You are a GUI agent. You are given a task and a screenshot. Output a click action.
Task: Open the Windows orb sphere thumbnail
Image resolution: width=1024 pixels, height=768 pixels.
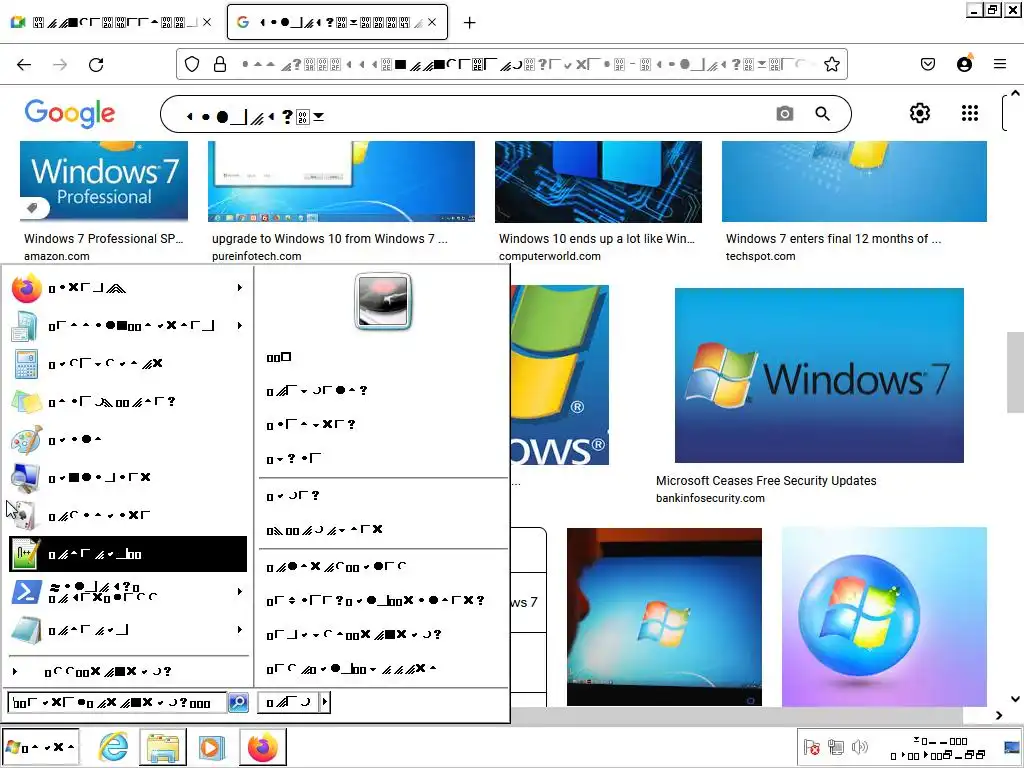click(x=884, y=616)
